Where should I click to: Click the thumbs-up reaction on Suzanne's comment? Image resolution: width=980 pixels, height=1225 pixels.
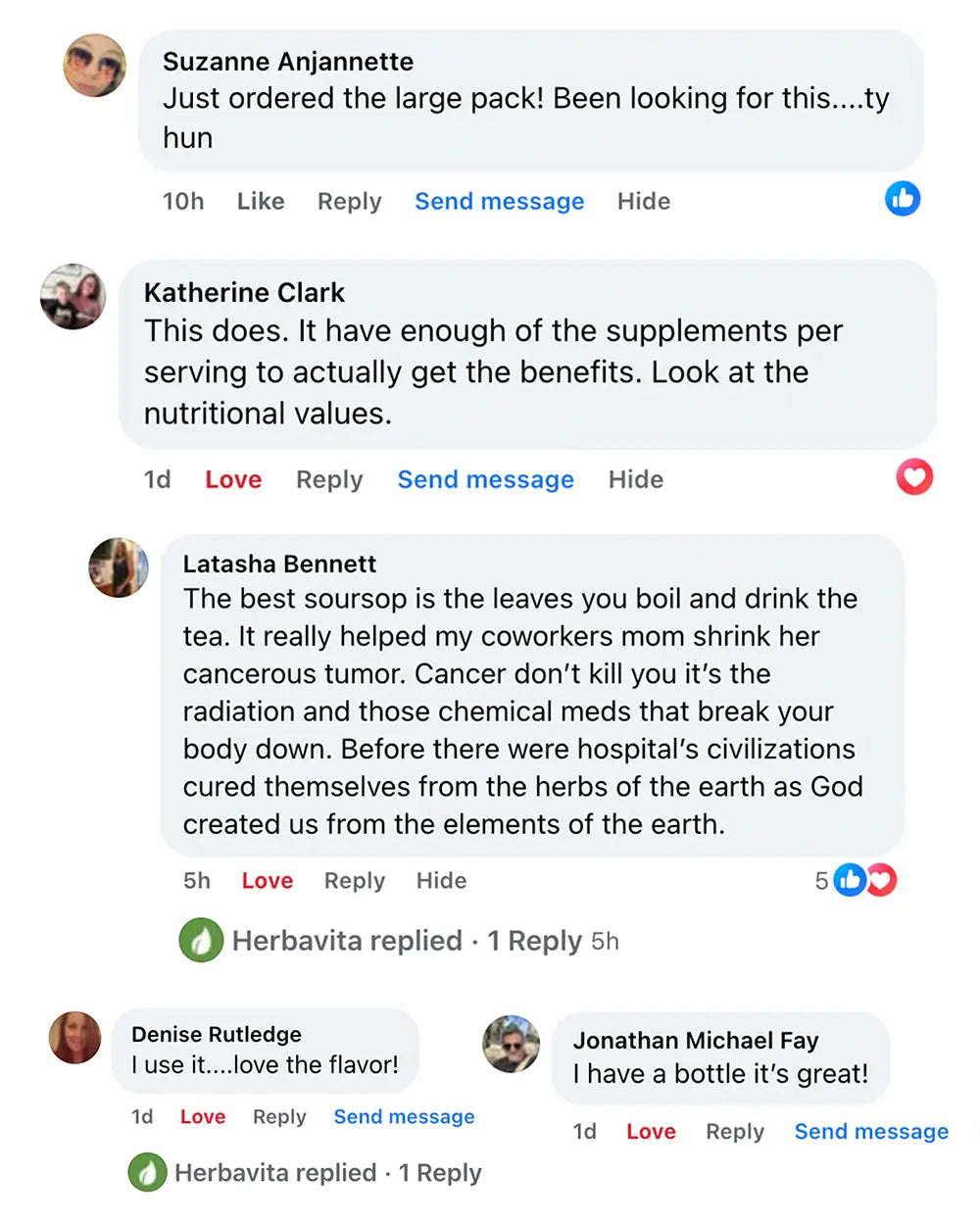point(903,199)
